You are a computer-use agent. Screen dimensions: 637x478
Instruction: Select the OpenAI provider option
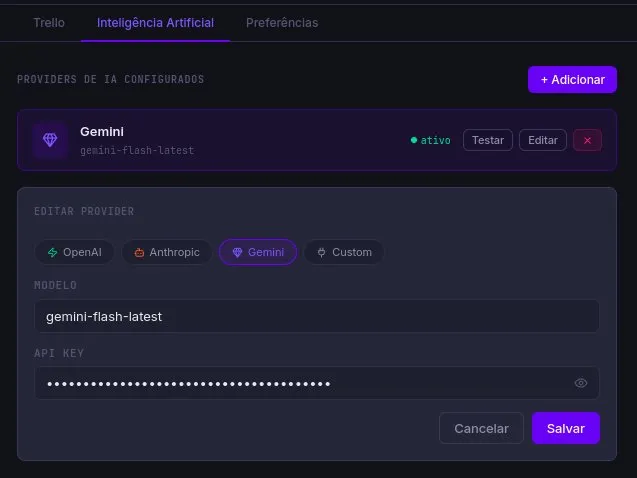pos(74,252)
